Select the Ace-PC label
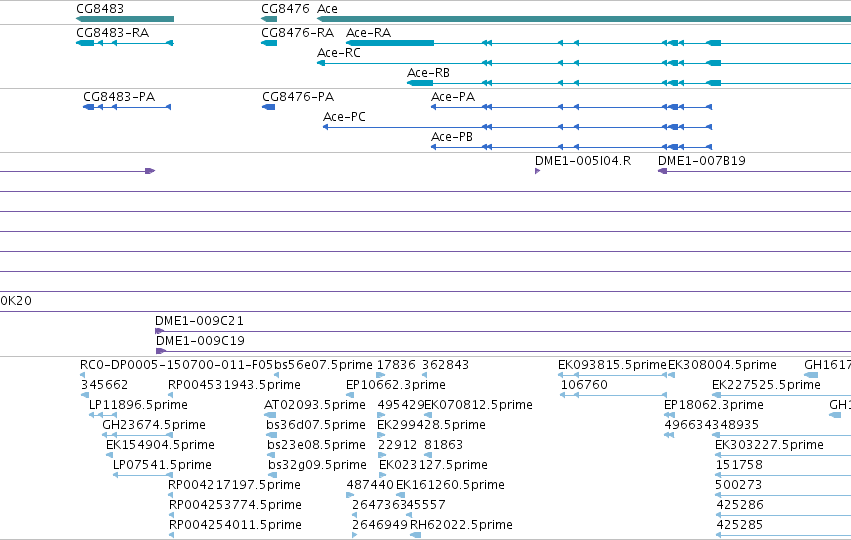 click(344, 117)
